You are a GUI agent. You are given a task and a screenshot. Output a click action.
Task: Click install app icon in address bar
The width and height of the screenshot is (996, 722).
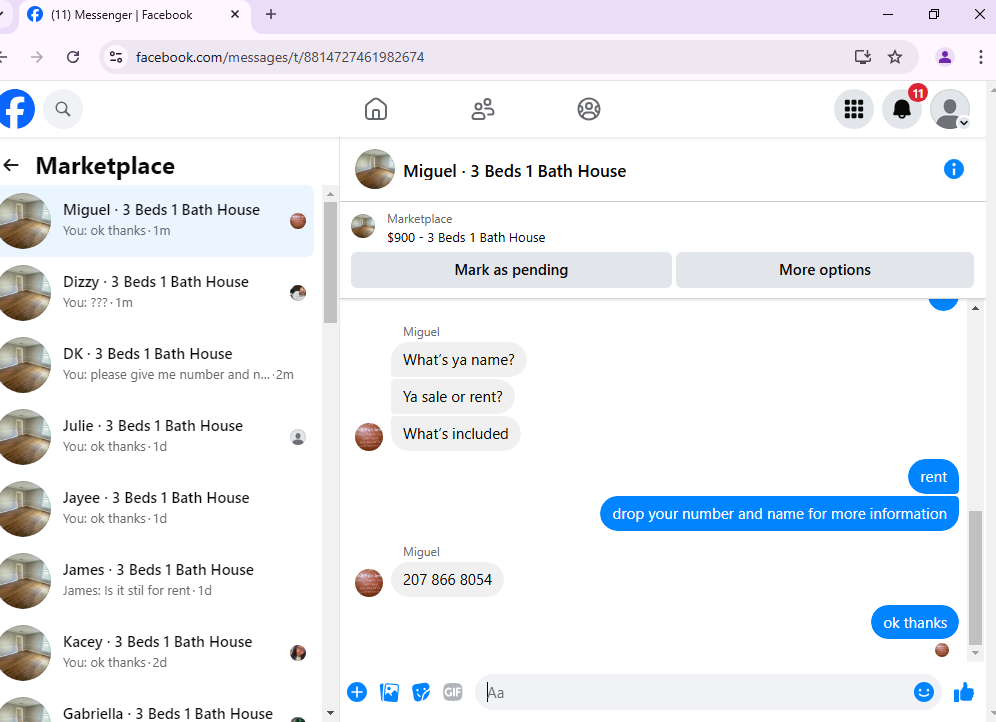tap(863, 57)
